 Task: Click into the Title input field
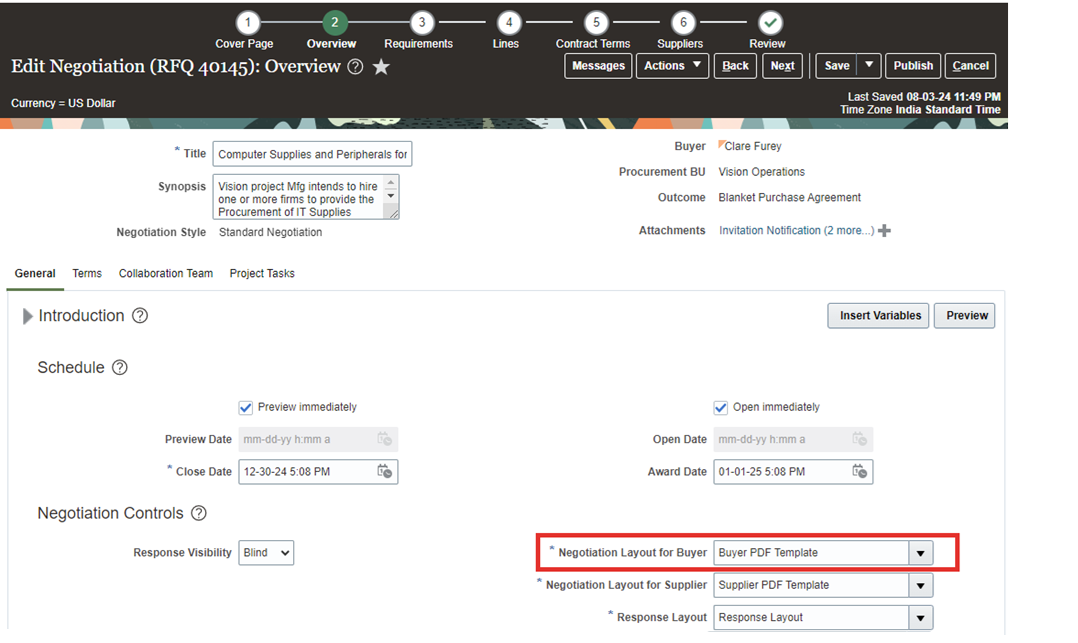click(x=313, y=154)
